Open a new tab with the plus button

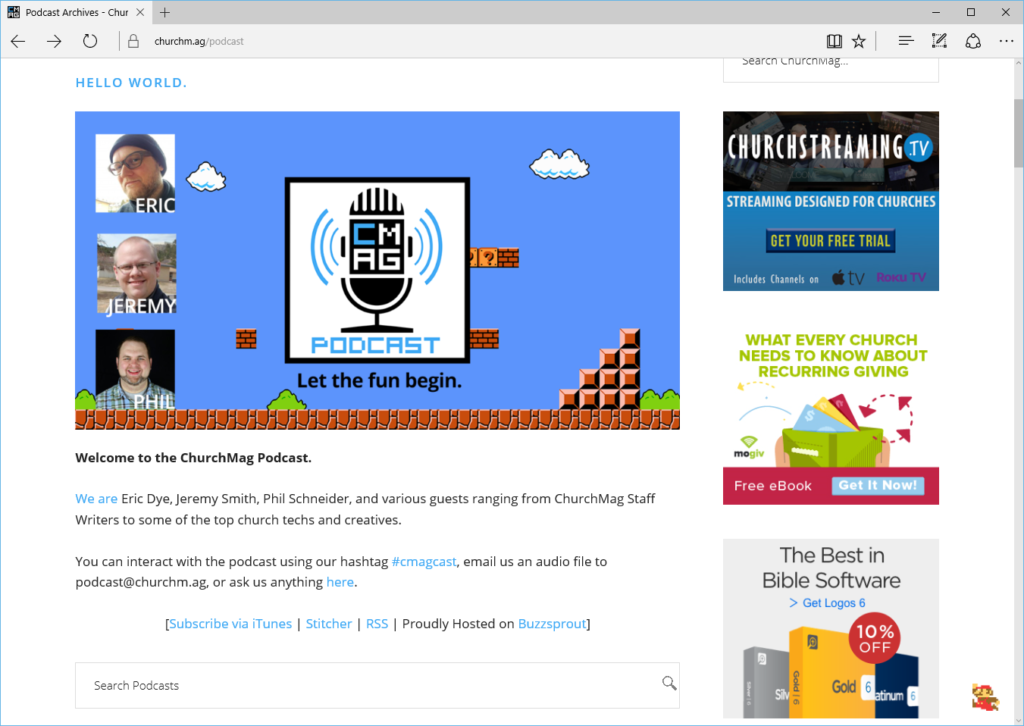pyautogui.click(x=165, y=12)
